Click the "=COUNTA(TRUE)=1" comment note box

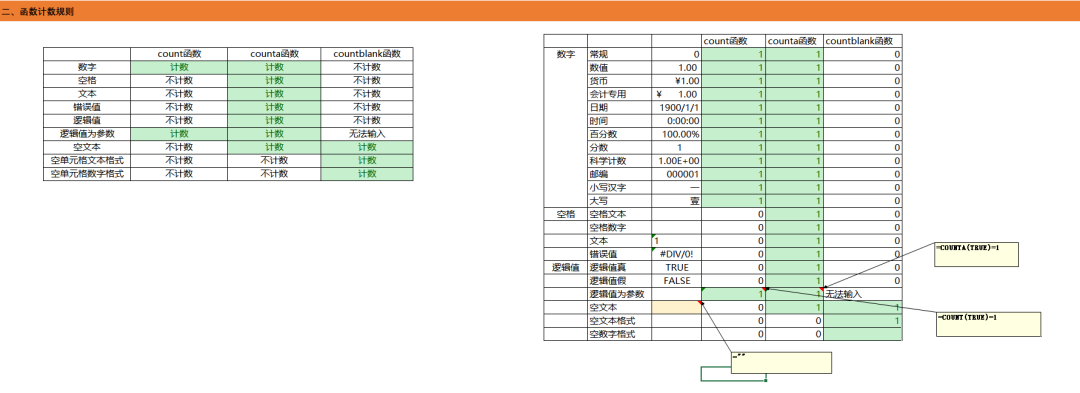(x=976, y=254)
